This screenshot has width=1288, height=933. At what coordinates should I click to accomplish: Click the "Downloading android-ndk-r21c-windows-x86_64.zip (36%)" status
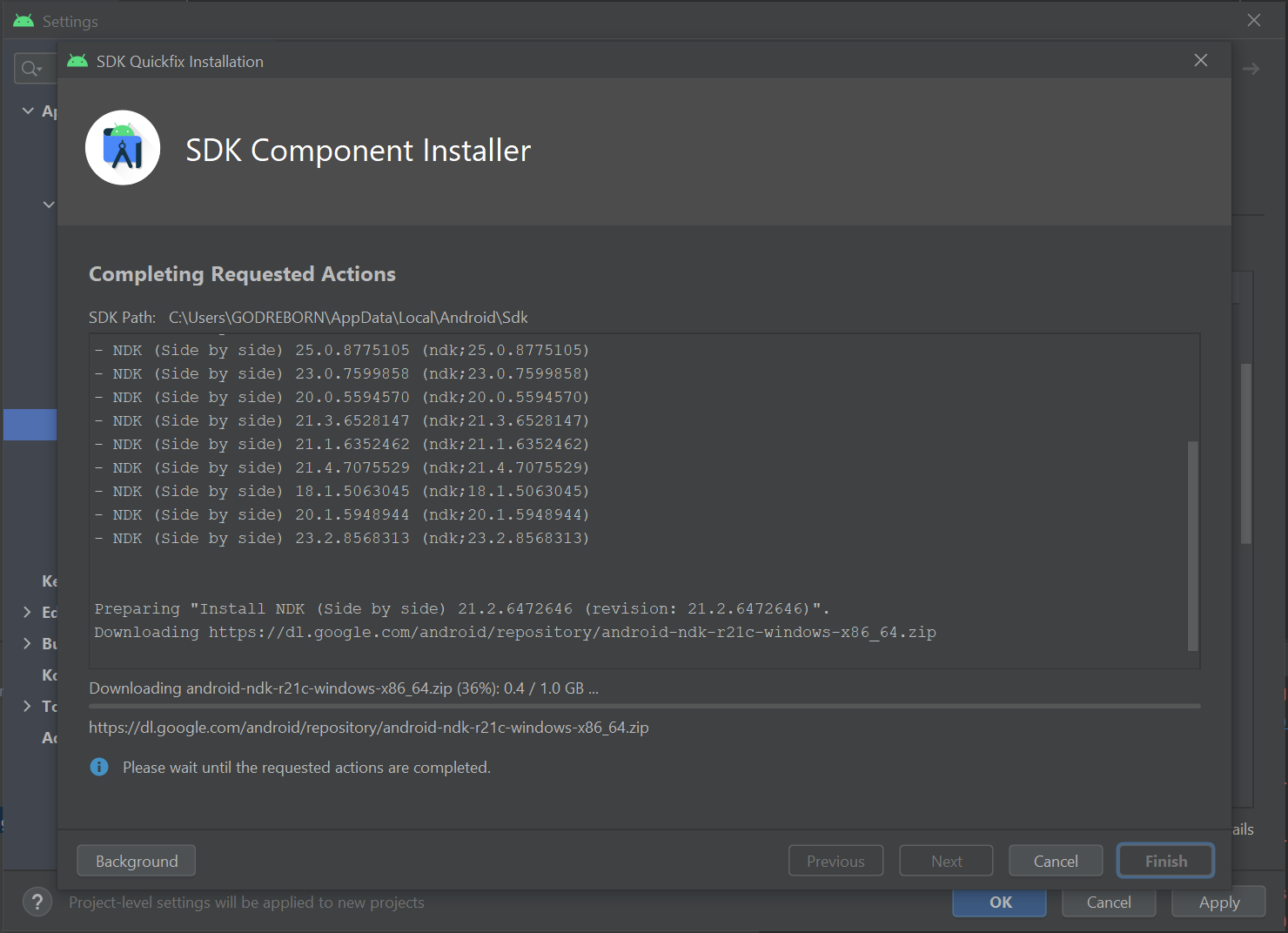344,688
